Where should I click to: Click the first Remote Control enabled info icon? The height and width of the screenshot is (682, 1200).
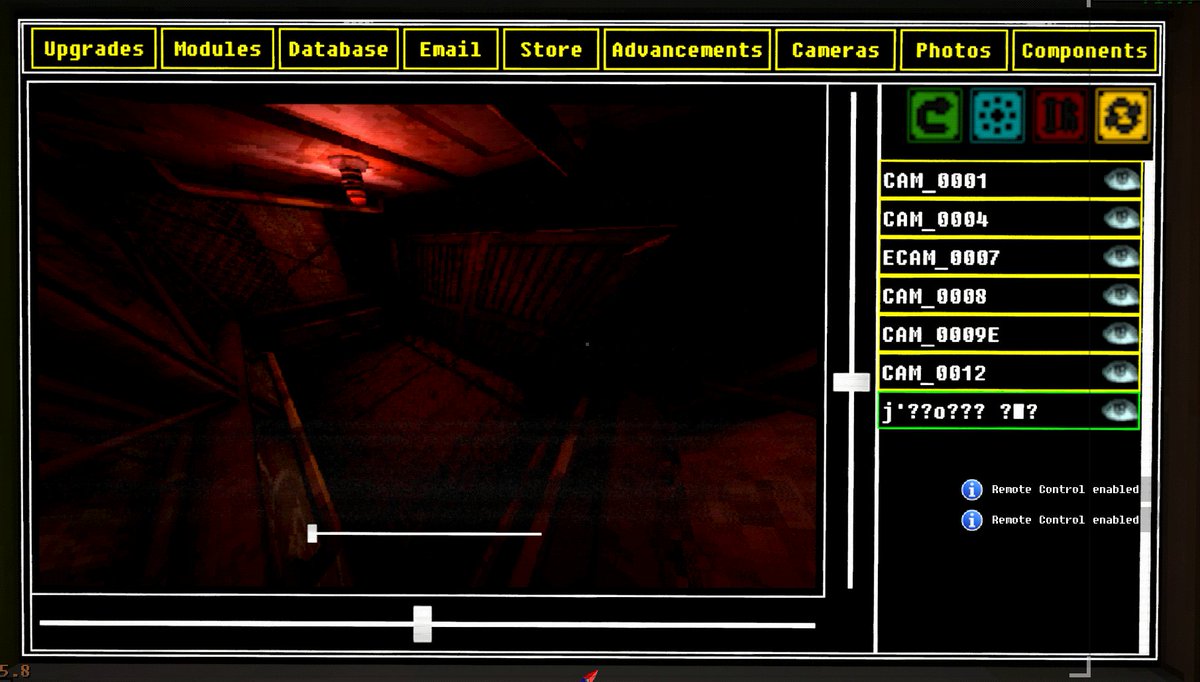pos(971,490)
